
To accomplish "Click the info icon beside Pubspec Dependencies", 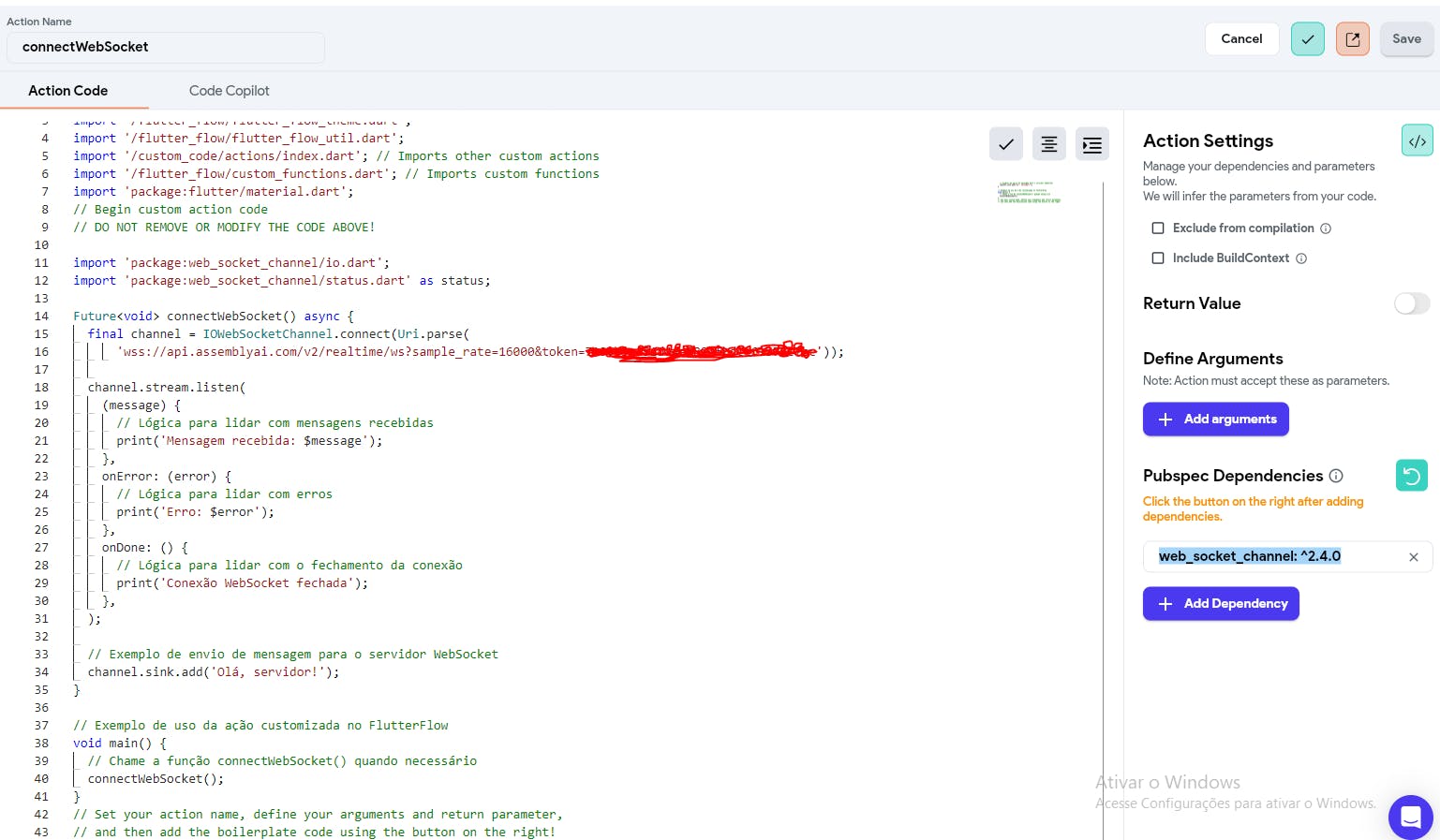I will [1336, 476].
